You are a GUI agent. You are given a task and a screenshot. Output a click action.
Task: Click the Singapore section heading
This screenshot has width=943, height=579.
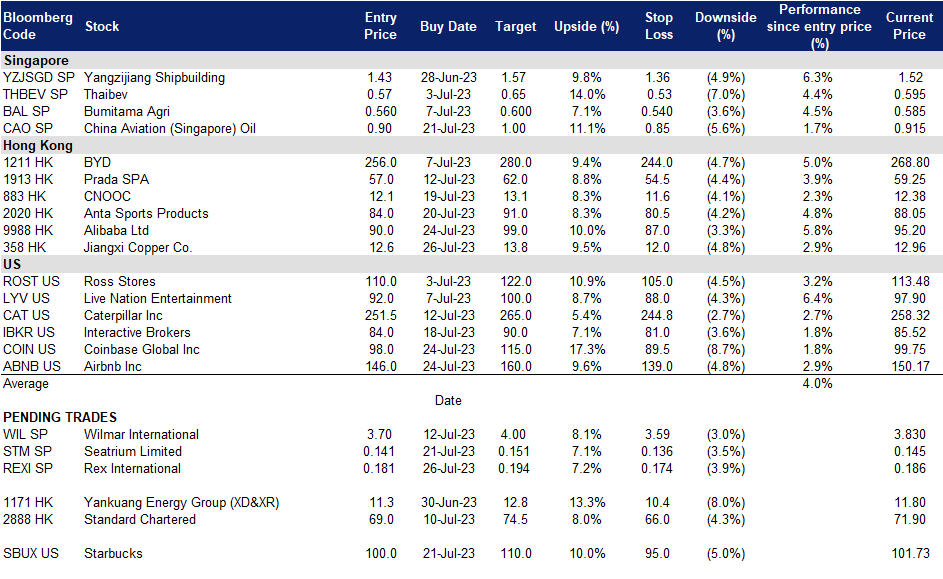pyautogui.click(x=36, y=60)
